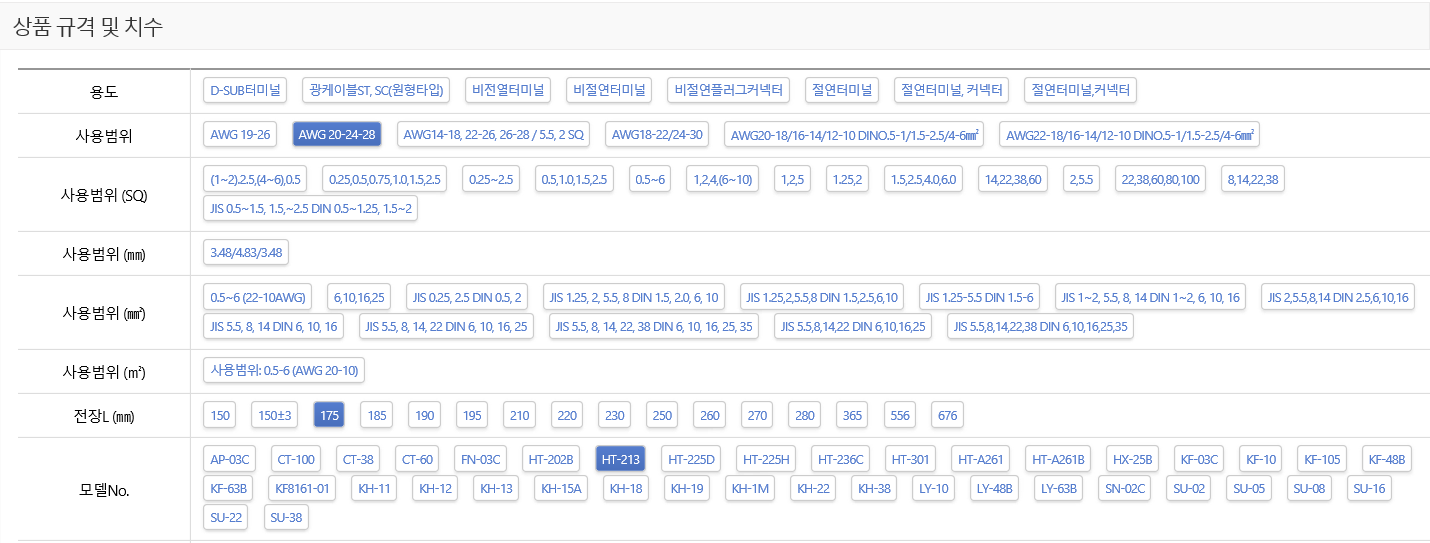The image size is (1430, 543).
Task: Choose SQ range 0.5~6
Action: pyautogui.click(x=651, y=180)
